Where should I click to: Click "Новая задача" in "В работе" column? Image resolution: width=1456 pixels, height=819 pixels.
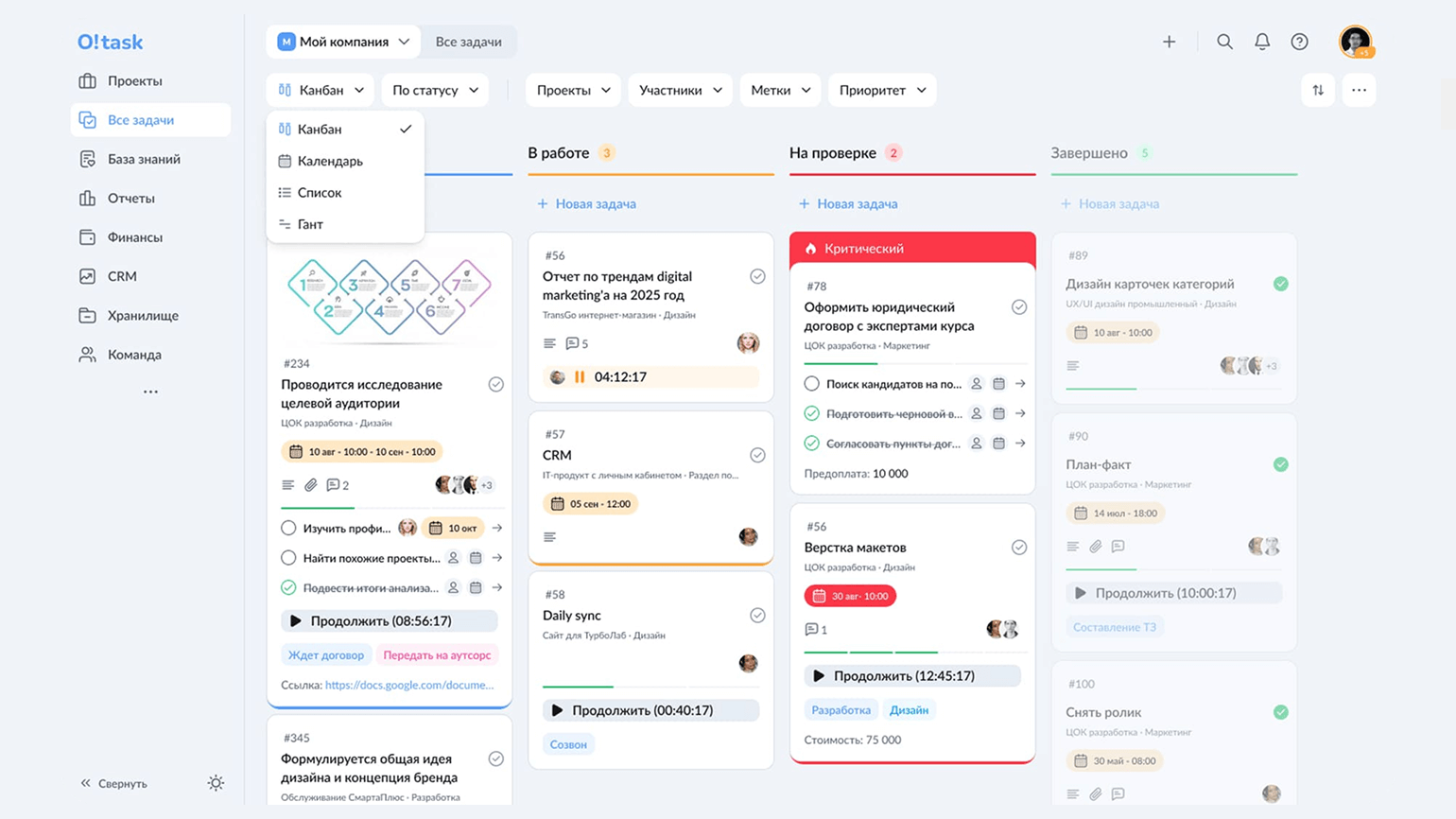tap(595, 203)
